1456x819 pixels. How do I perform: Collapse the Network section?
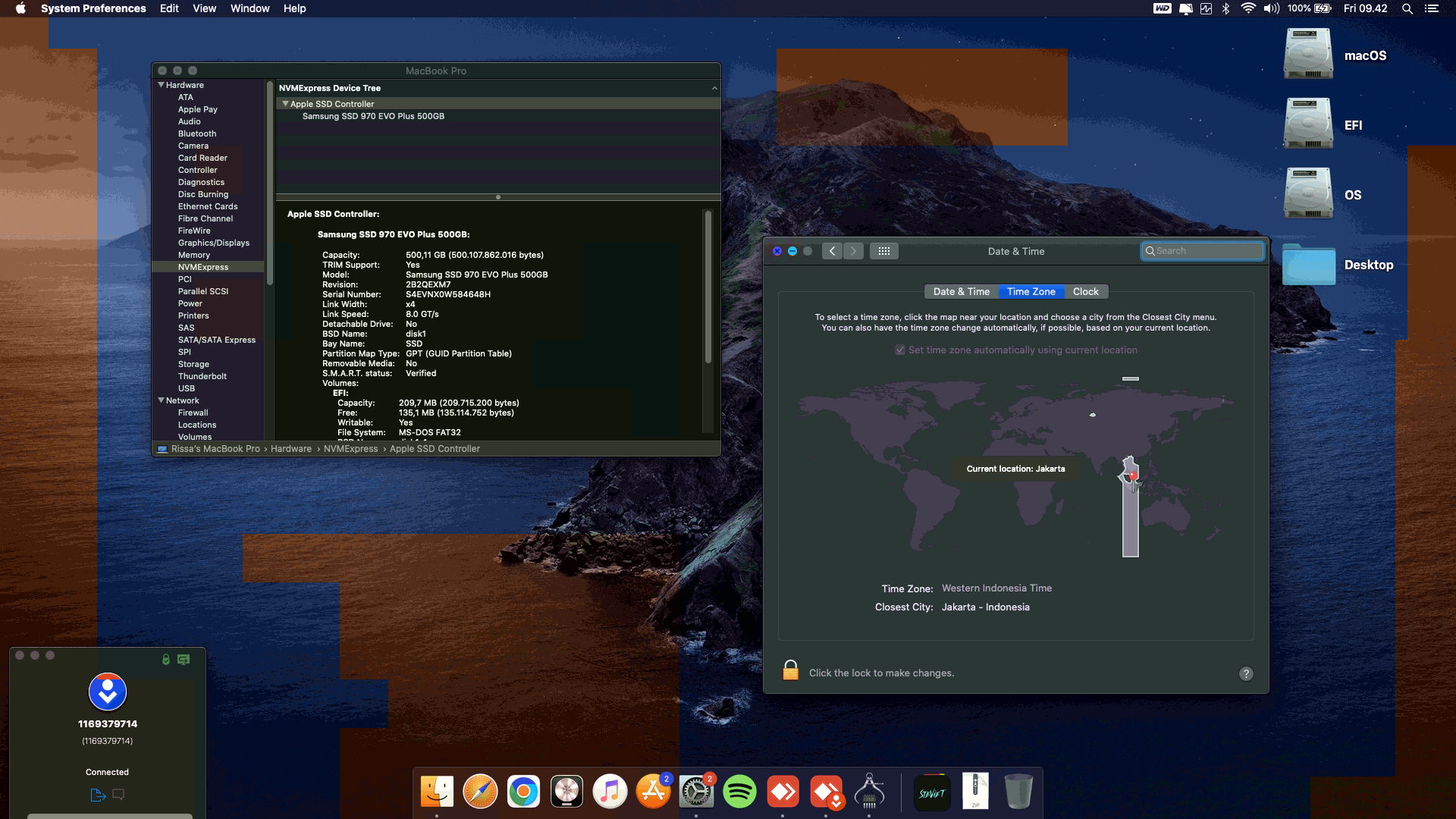[162, 400]
